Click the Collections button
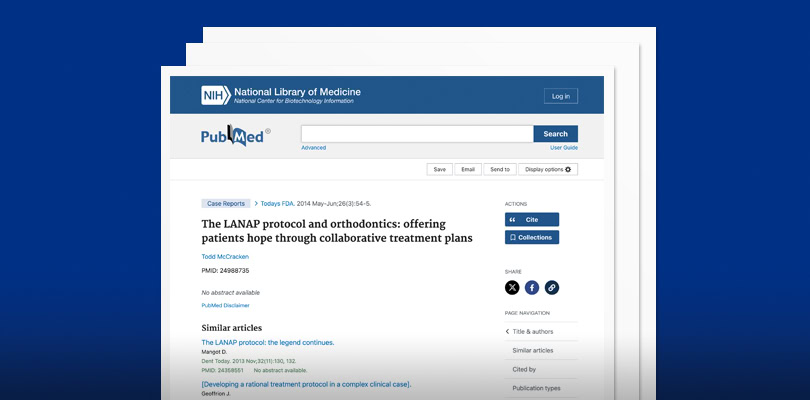Image resolution: width=810 pixels, height=400 pixels. (x=532, y=238)
